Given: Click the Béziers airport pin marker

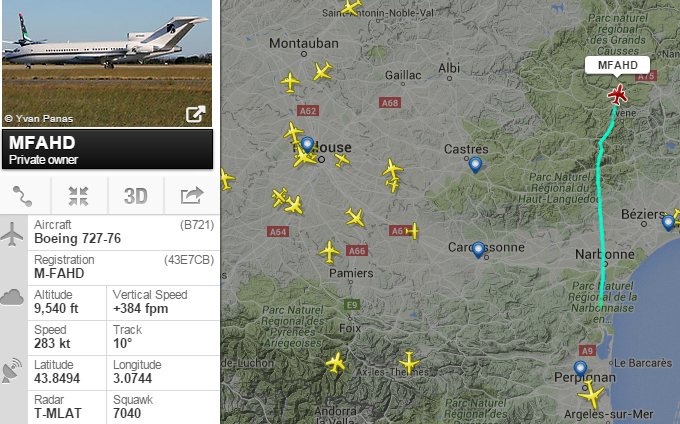Looking at the screenshot, I should click(668, 222).
